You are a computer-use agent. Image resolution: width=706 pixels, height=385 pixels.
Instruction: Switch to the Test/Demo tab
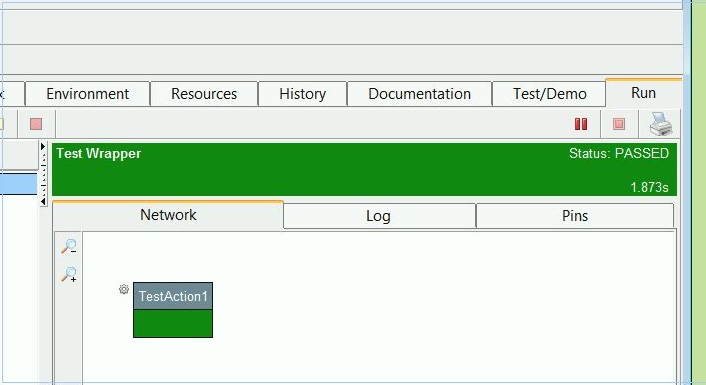549,94
